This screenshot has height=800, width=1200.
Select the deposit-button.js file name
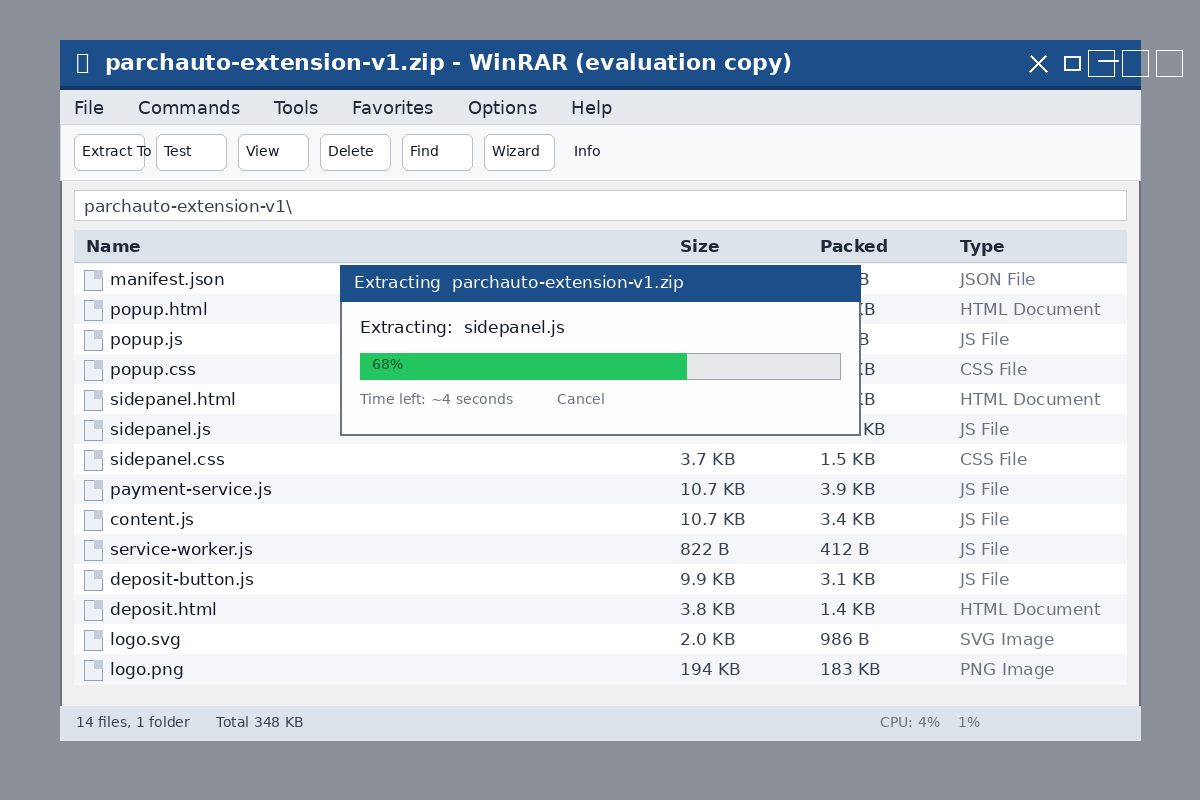coord(182,580)
